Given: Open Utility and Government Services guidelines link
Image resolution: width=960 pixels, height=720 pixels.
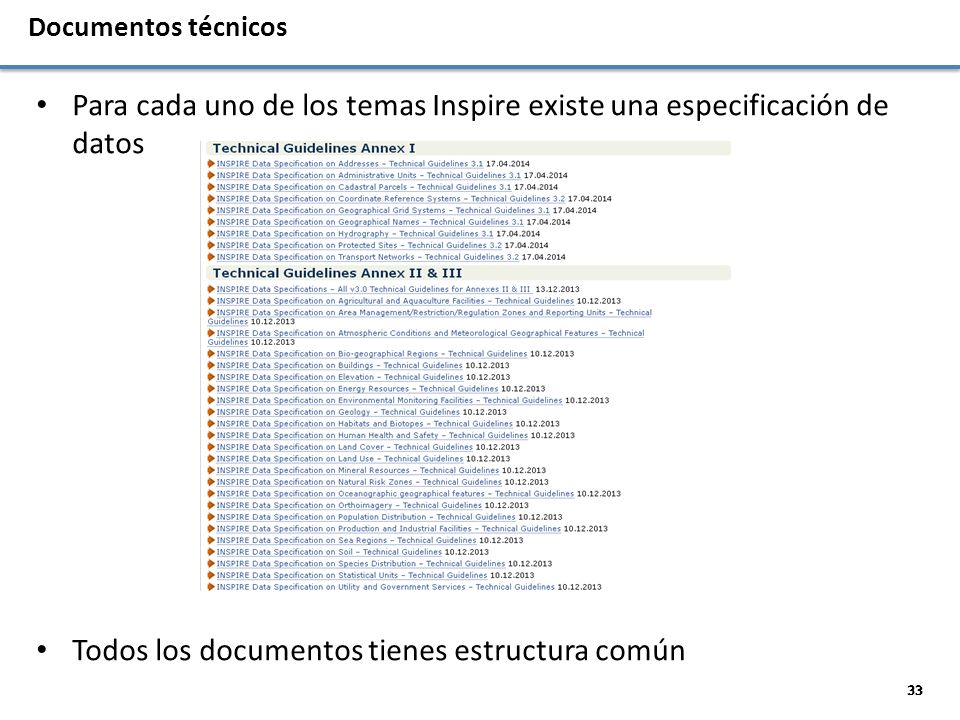Looking at the screenshot, I should point(385,586).
